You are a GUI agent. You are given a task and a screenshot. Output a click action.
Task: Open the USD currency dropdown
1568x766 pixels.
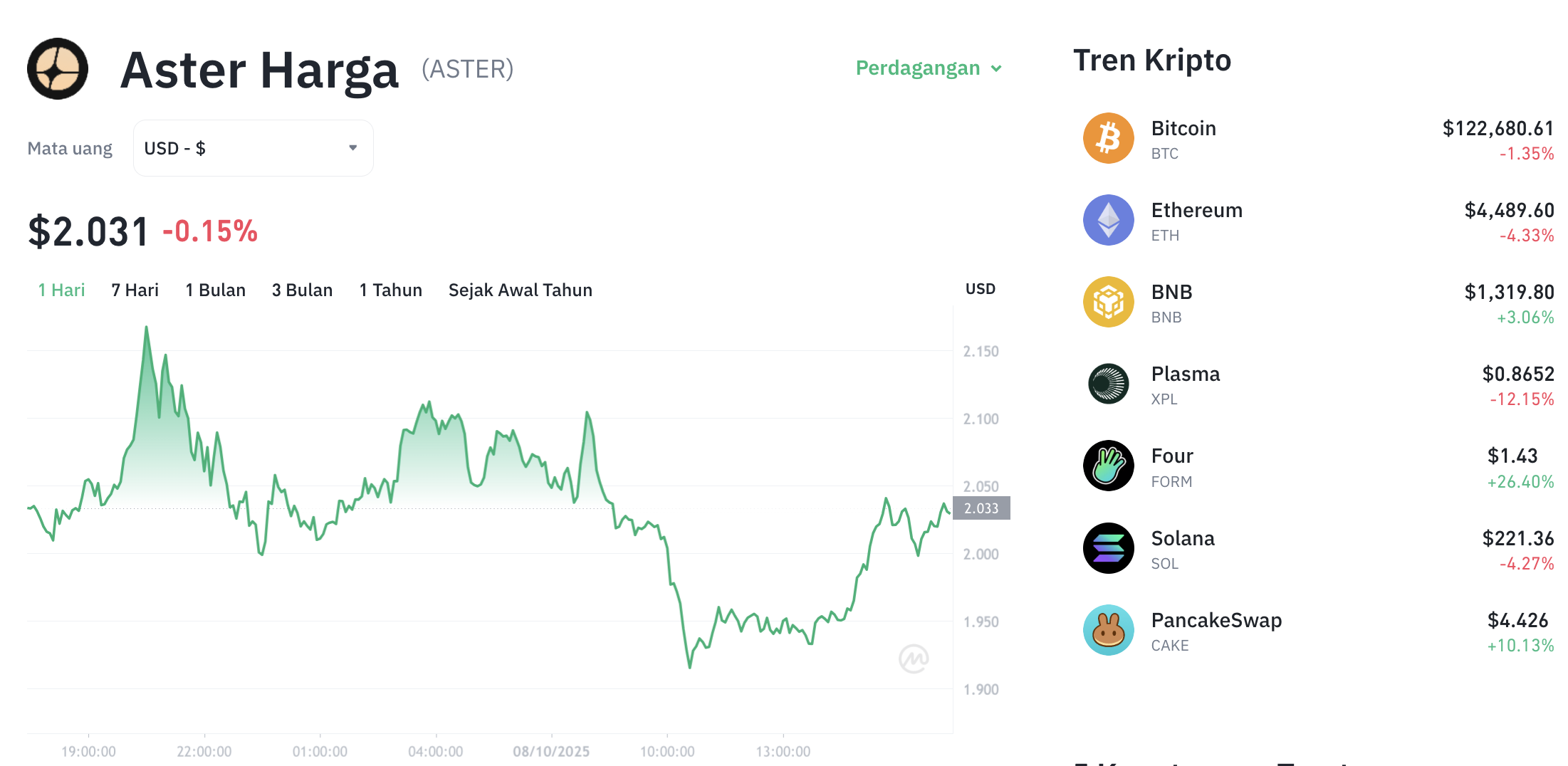(x=253, y=148)
